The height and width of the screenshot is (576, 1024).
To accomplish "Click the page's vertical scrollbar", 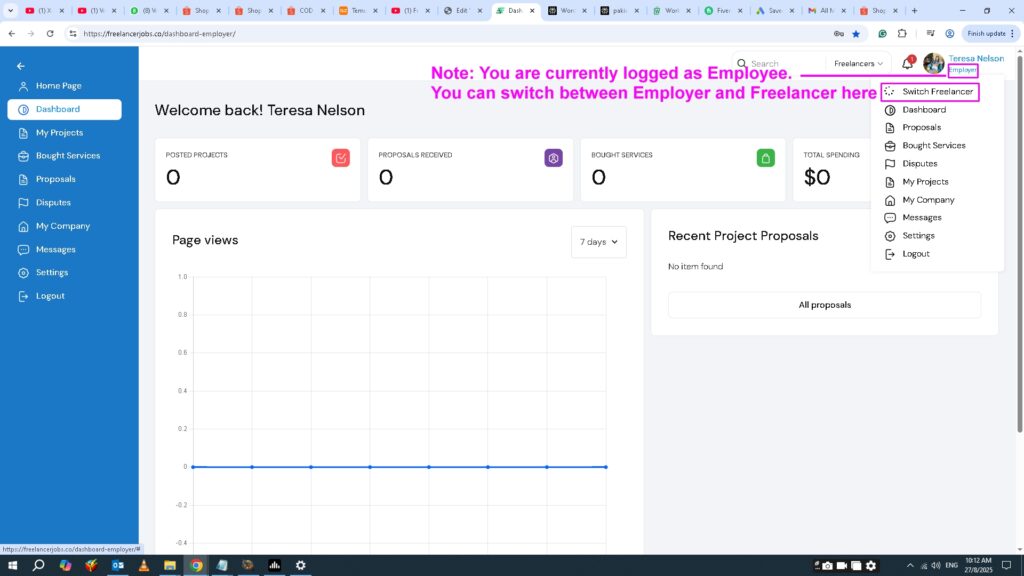I will pyautogui.click(x=1019, y=250).
